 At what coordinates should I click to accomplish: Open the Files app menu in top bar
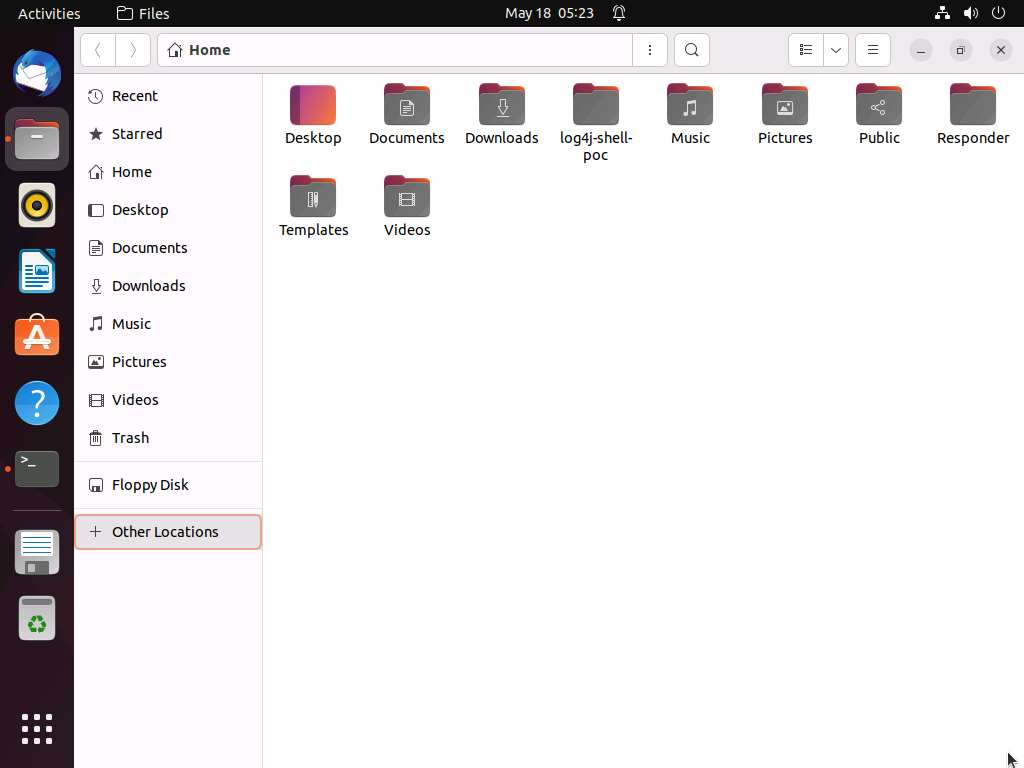[143, 13]
